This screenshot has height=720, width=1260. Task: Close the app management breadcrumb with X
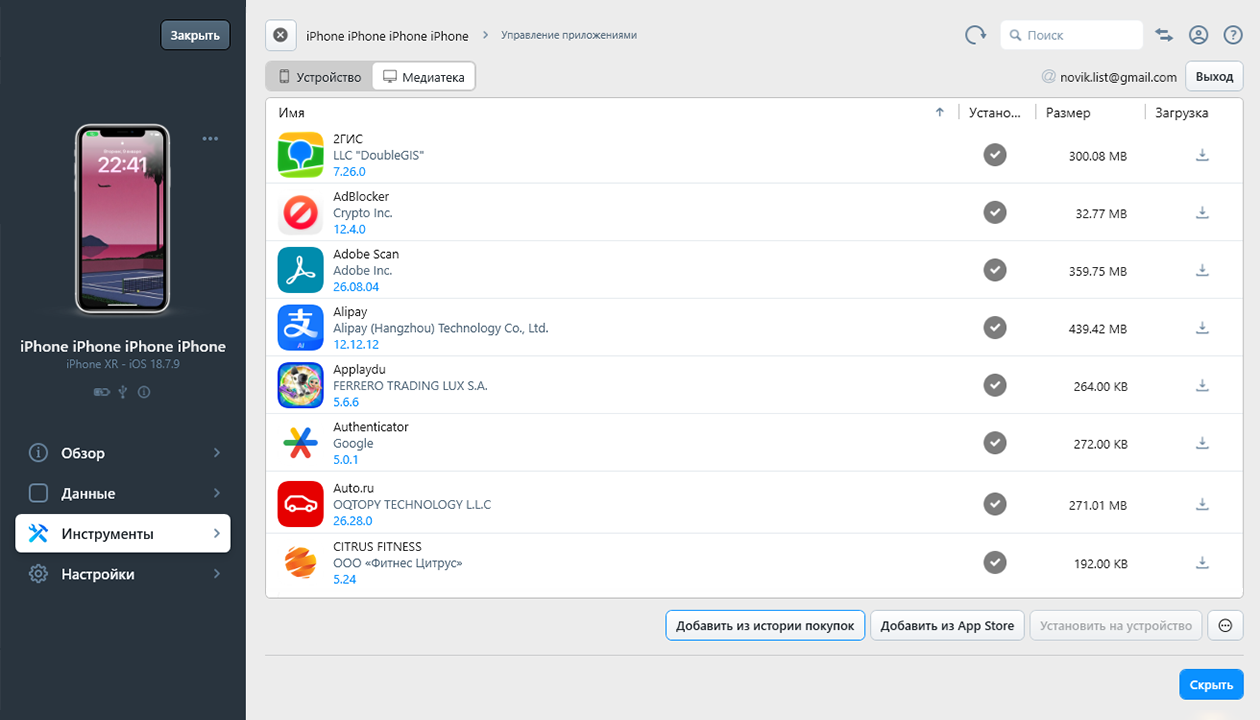pos(280,35)
